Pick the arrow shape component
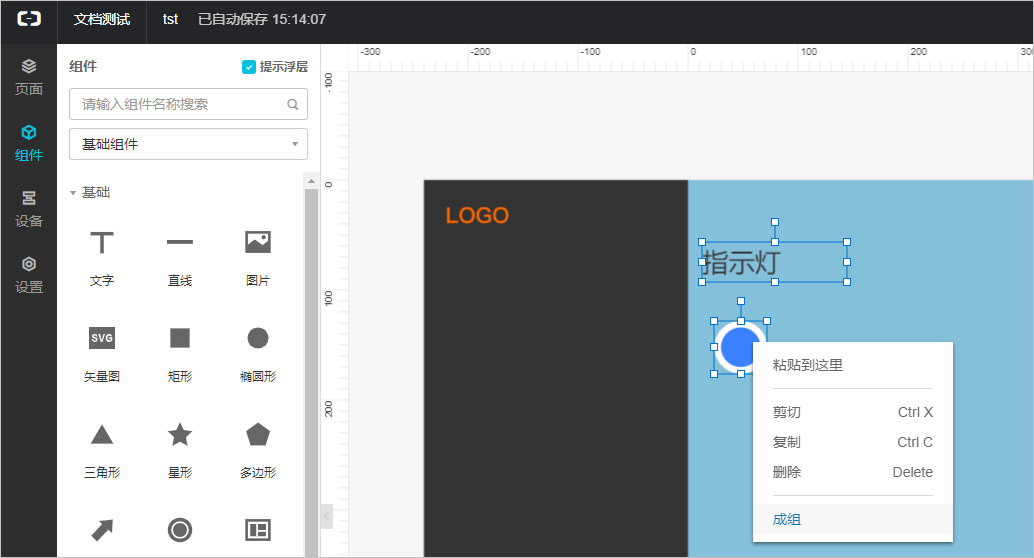The height and width of the screenshot is (558, 1034). pos(102,530)
